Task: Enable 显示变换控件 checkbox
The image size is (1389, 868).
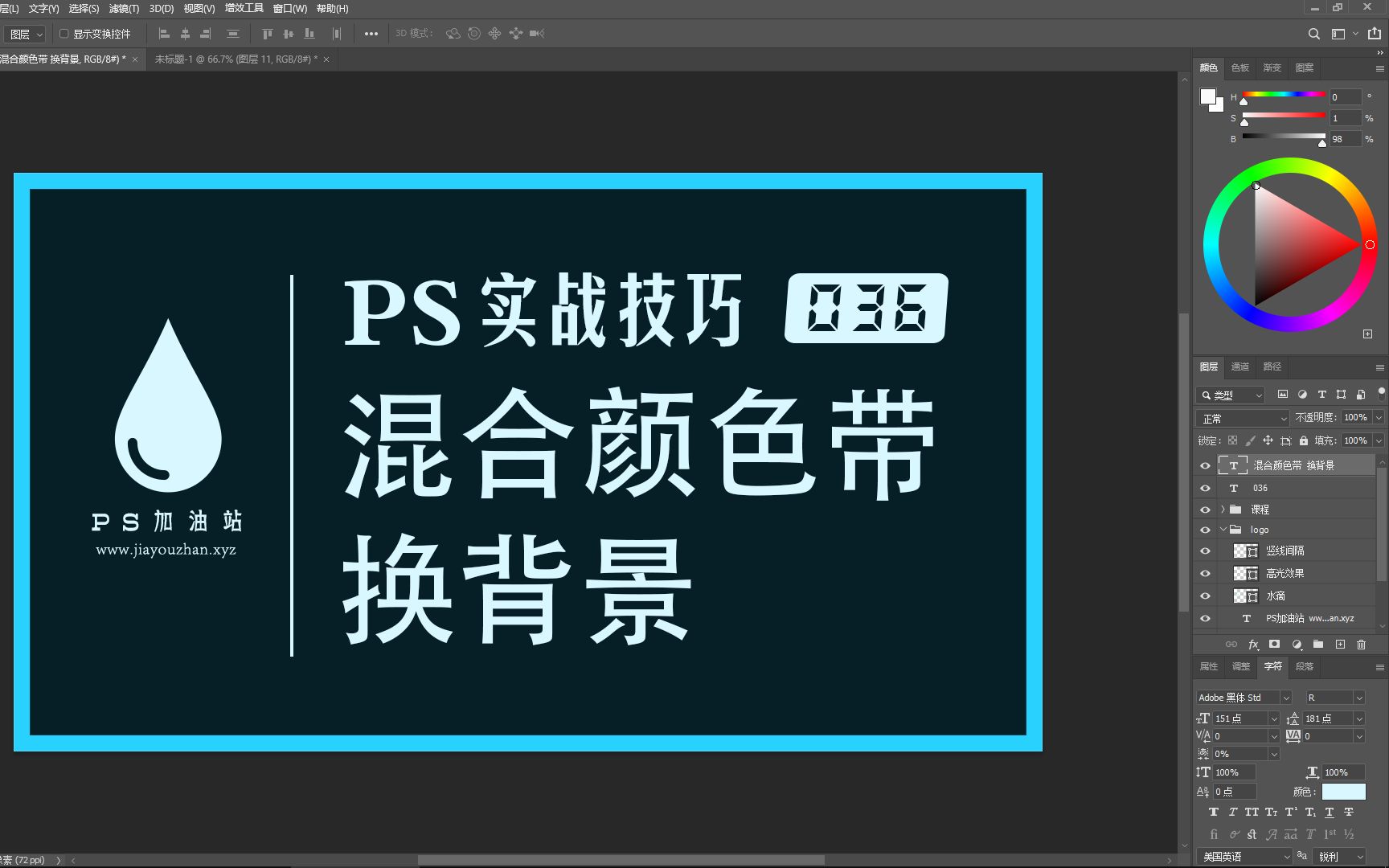Action: point(64,34)
